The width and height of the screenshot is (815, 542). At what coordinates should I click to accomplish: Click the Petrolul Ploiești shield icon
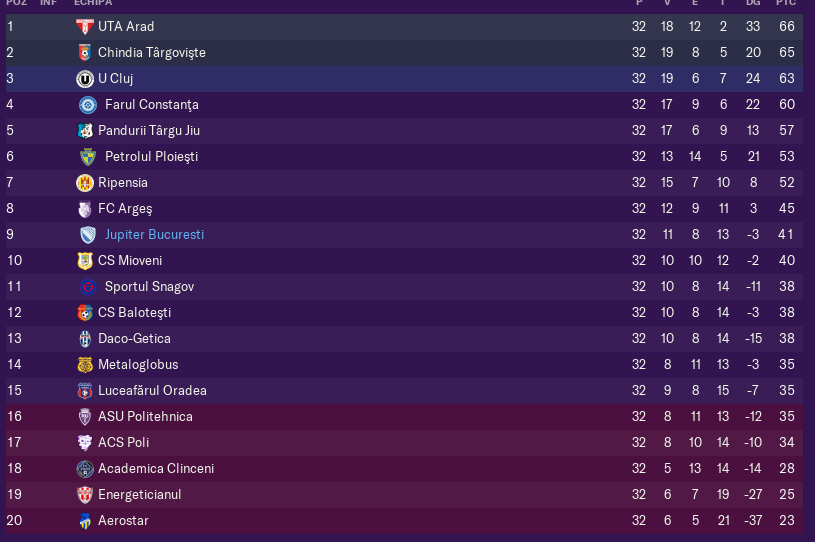88,157
